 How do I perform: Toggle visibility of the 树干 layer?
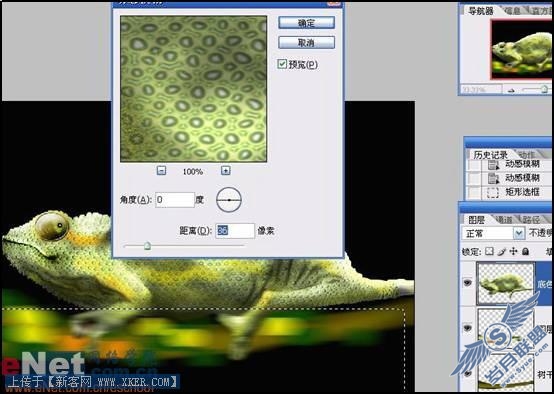point(467,373)
